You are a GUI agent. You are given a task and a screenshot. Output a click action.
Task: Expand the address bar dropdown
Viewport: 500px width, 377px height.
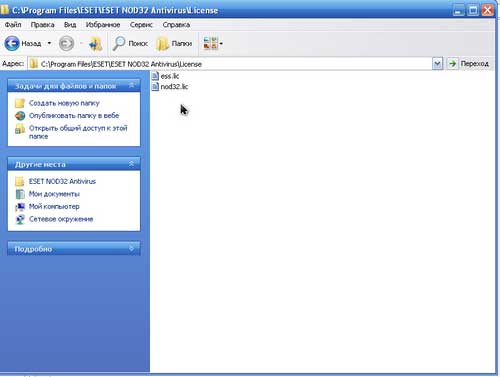437,63
